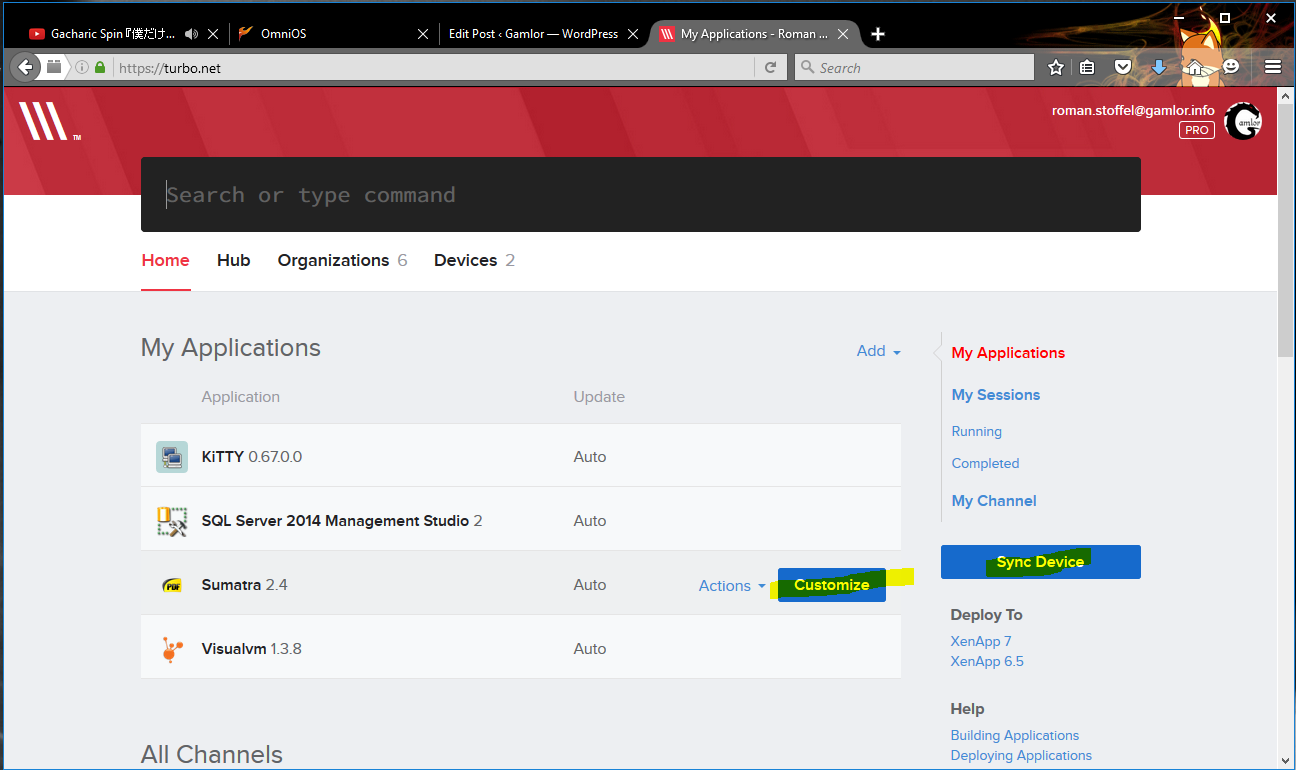Click the Sync Device button

coord(1040,562)
